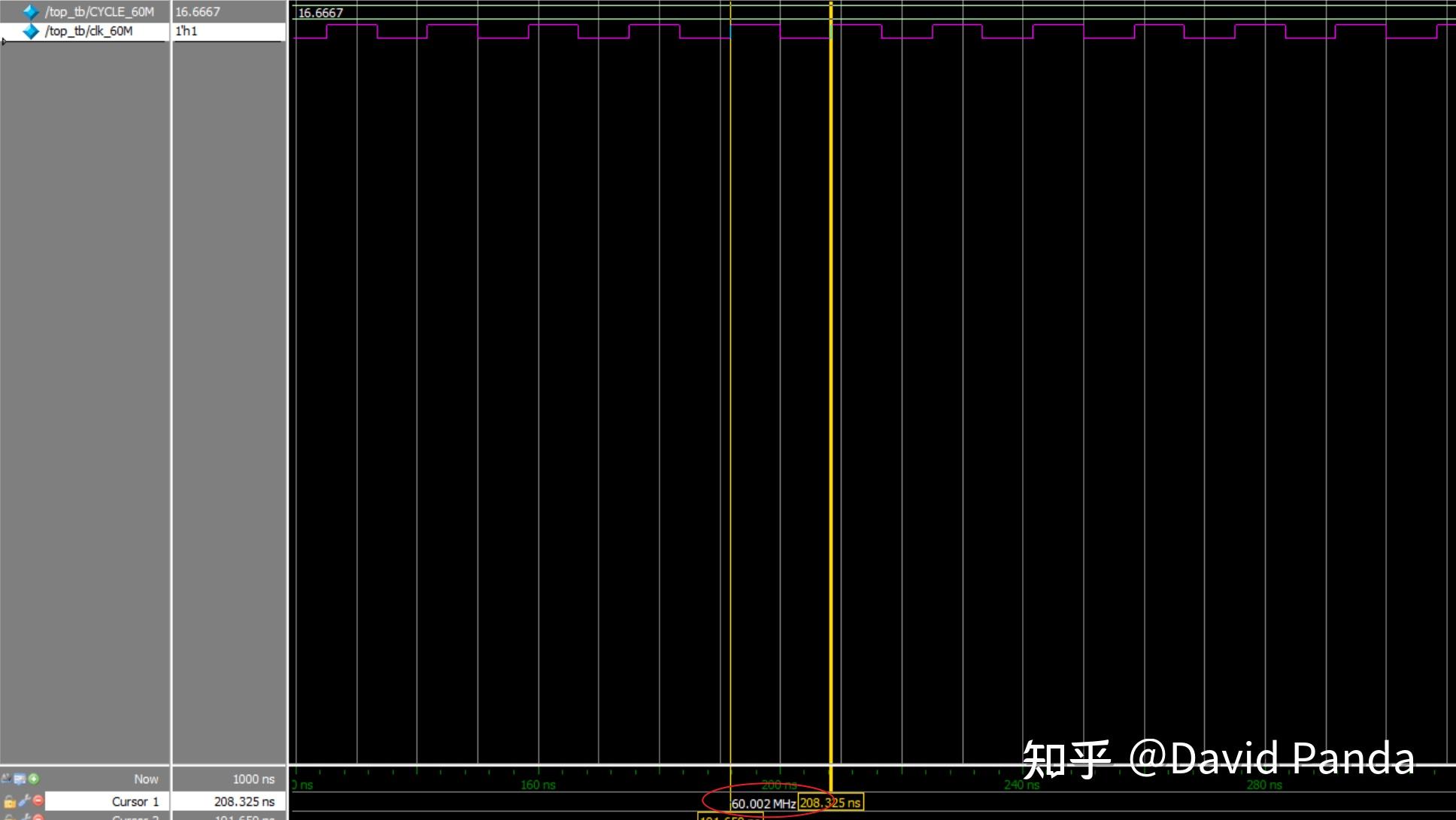Image resolution: width=1456 pixels, height=820 pixels.
Task: Delete Cursor 1 with red minus icon
Action: (38, 800)
